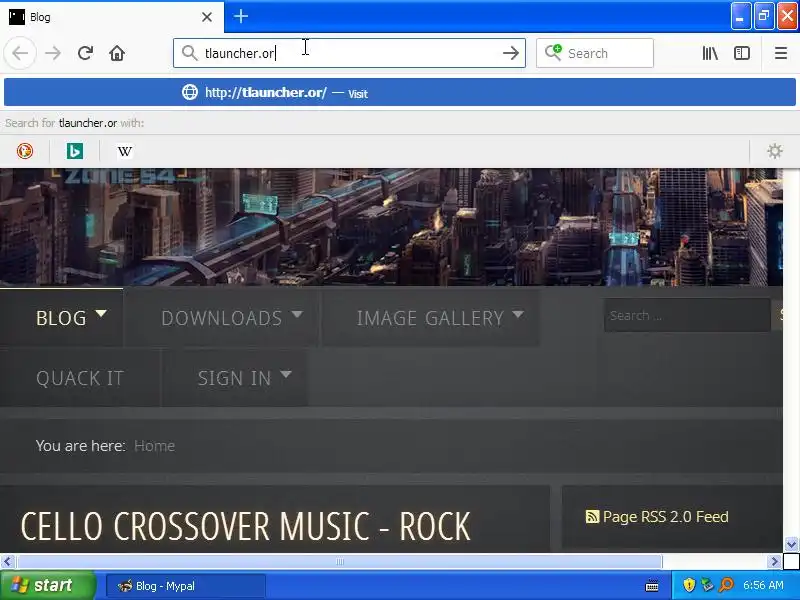The image size is (800, 600).
Task: Open the on-screen keyboard icon in the taskbar
Action: coord(652,585)
